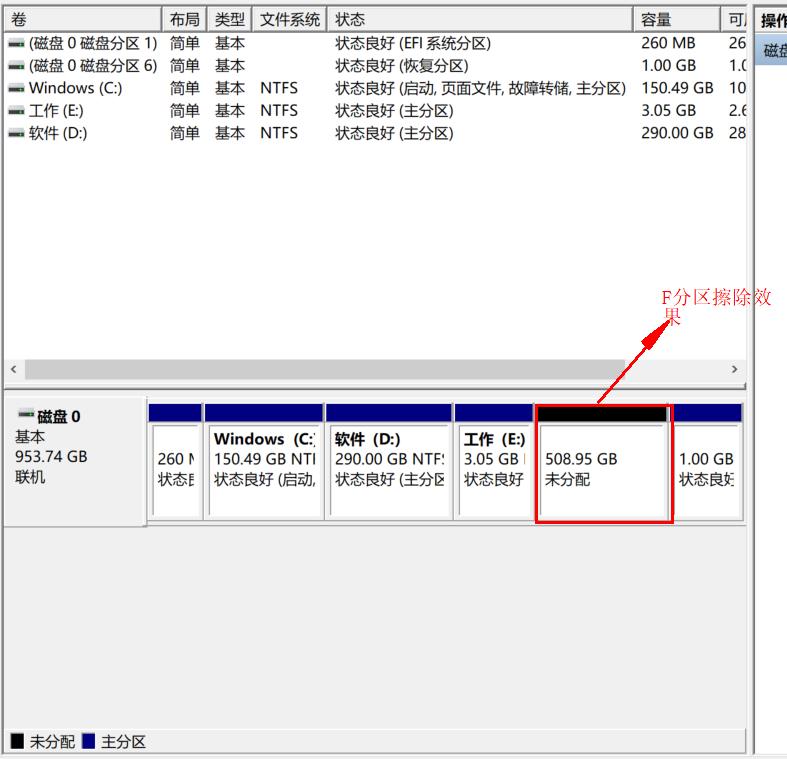Sort by 文件系统 column header
This screenshot has height=759, width=787.
tap(290, 20)
